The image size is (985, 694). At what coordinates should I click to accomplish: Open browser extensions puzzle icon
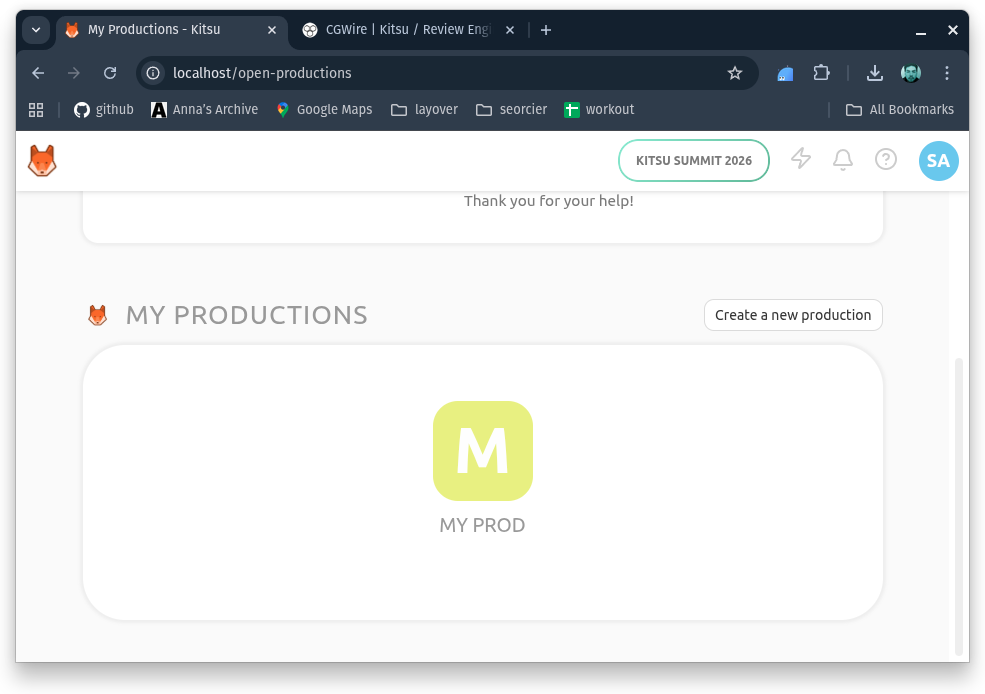point(821,73)
